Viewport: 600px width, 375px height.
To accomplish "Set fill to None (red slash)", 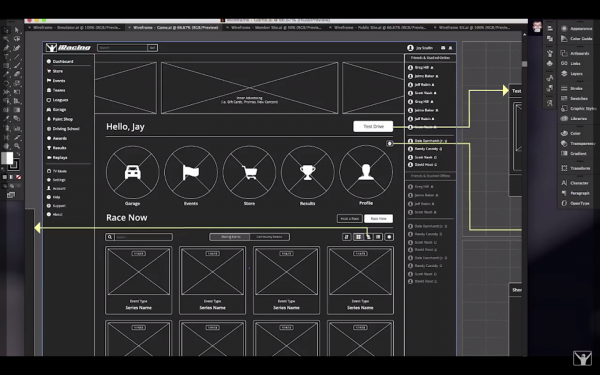I will [x=18, y=177].
